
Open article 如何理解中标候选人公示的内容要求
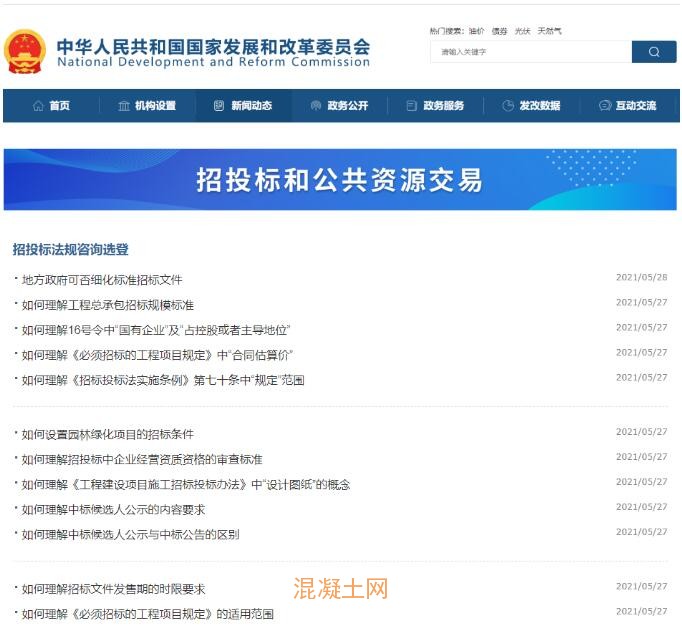pyautogui.click(x=114, y=509)
